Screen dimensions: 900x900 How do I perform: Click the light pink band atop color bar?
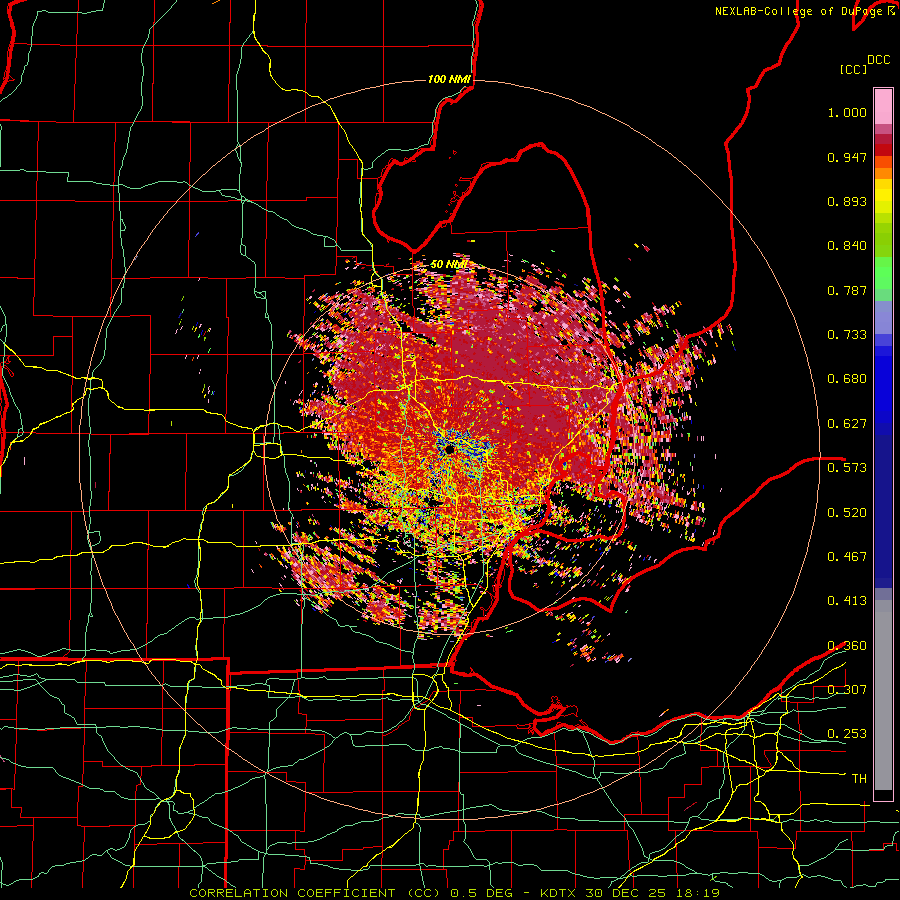pos(883,106)
